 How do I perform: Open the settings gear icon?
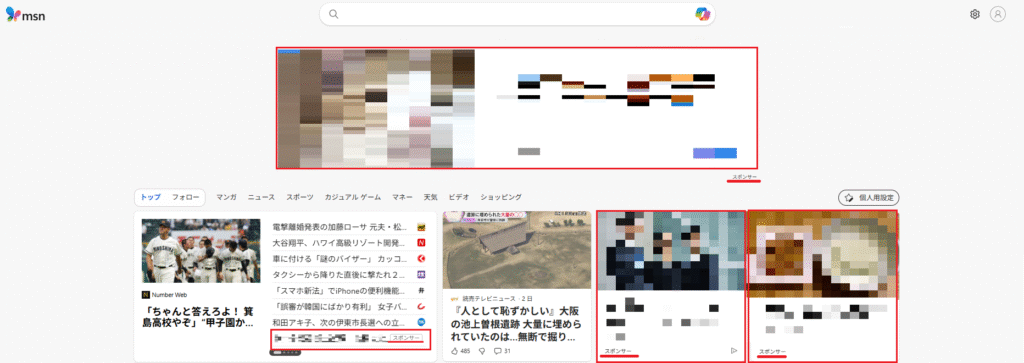click(x=974, y=14)
